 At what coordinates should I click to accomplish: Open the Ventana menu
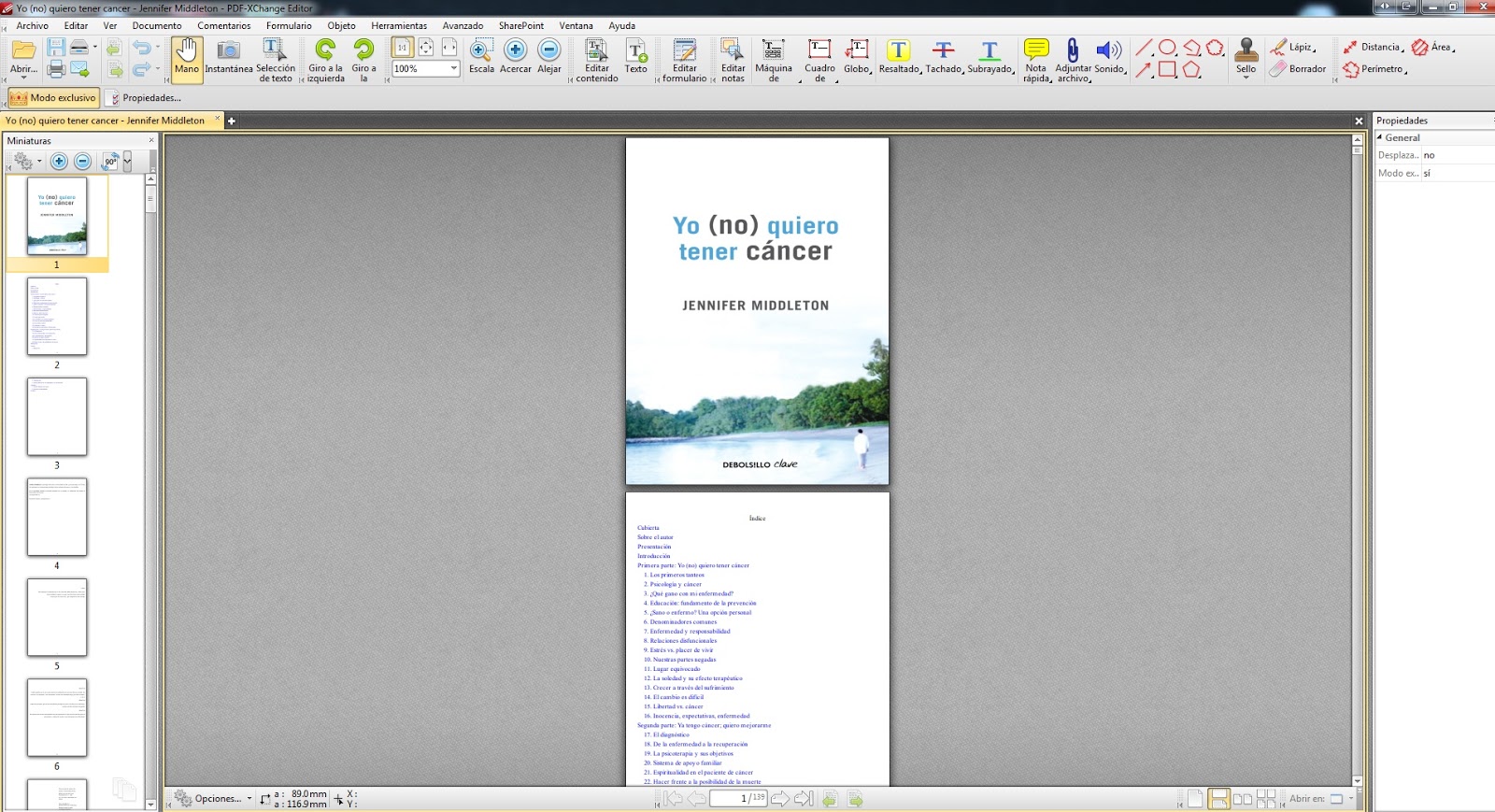coord(576,26)
